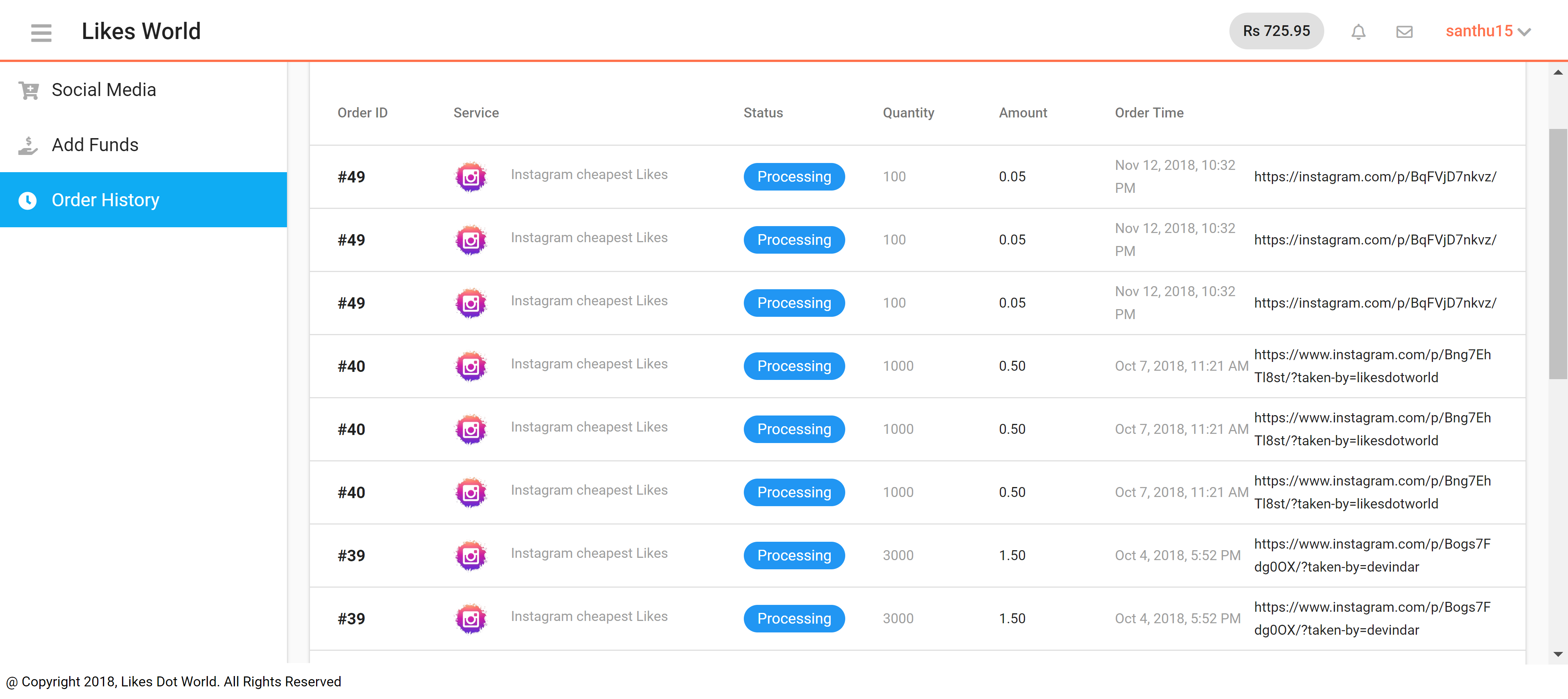The height and width of the screenshot is (699, 1568).
Task: Switch to the Social Media section
Action: pyautogui.click(x=103, y=90)
